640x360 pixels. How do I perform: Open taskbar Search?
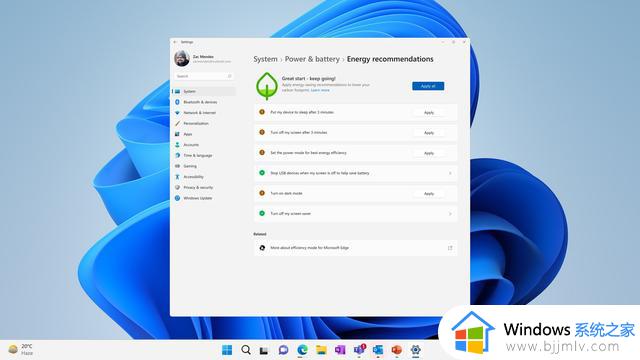point(246,350)
